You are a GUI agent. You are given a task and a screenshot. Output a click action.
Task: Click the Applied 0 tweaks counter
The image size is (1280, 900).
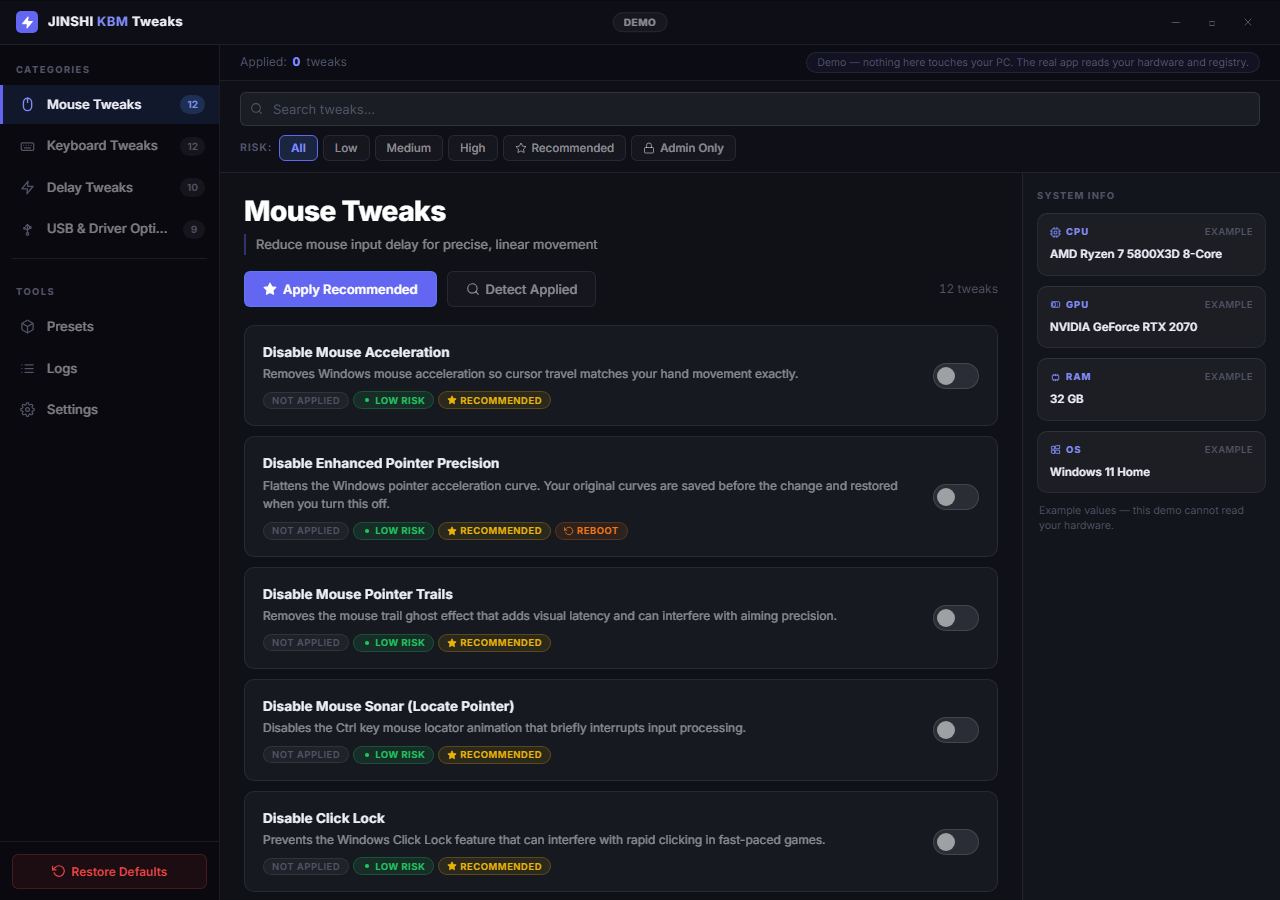coord(293,62)
